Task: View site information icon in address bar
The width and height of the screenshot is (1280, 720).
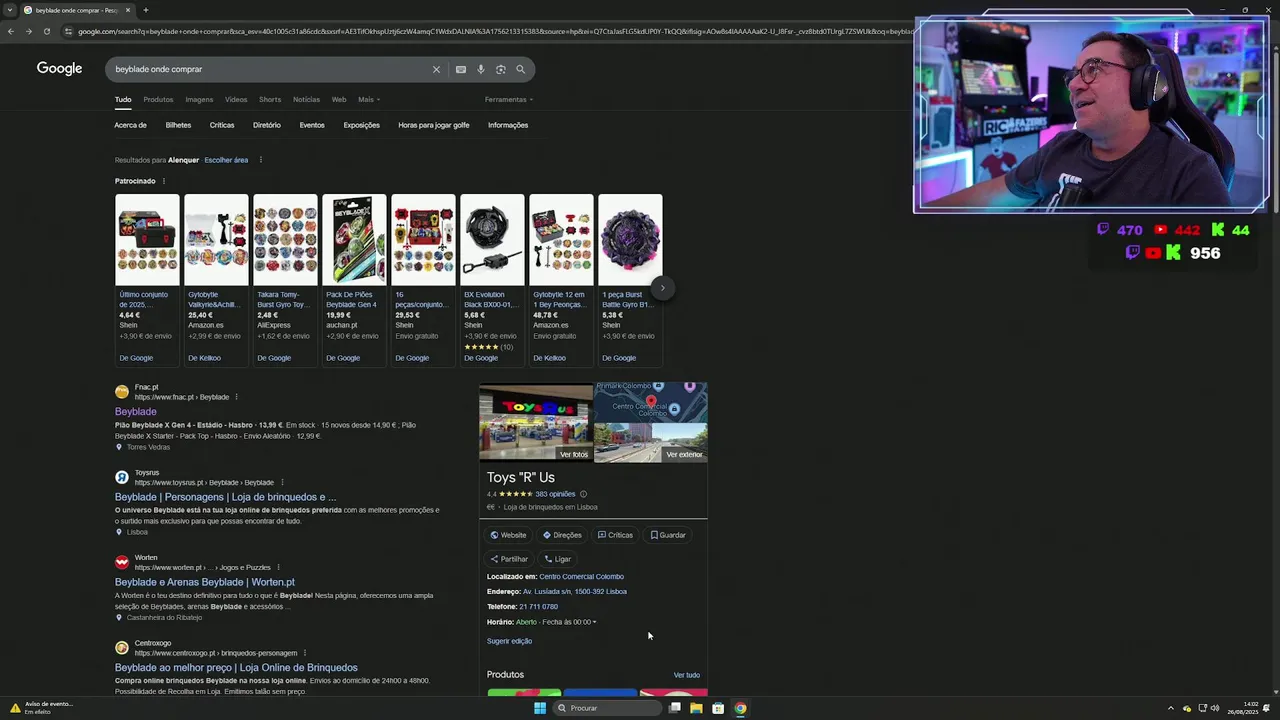Action: pos(68,31)
